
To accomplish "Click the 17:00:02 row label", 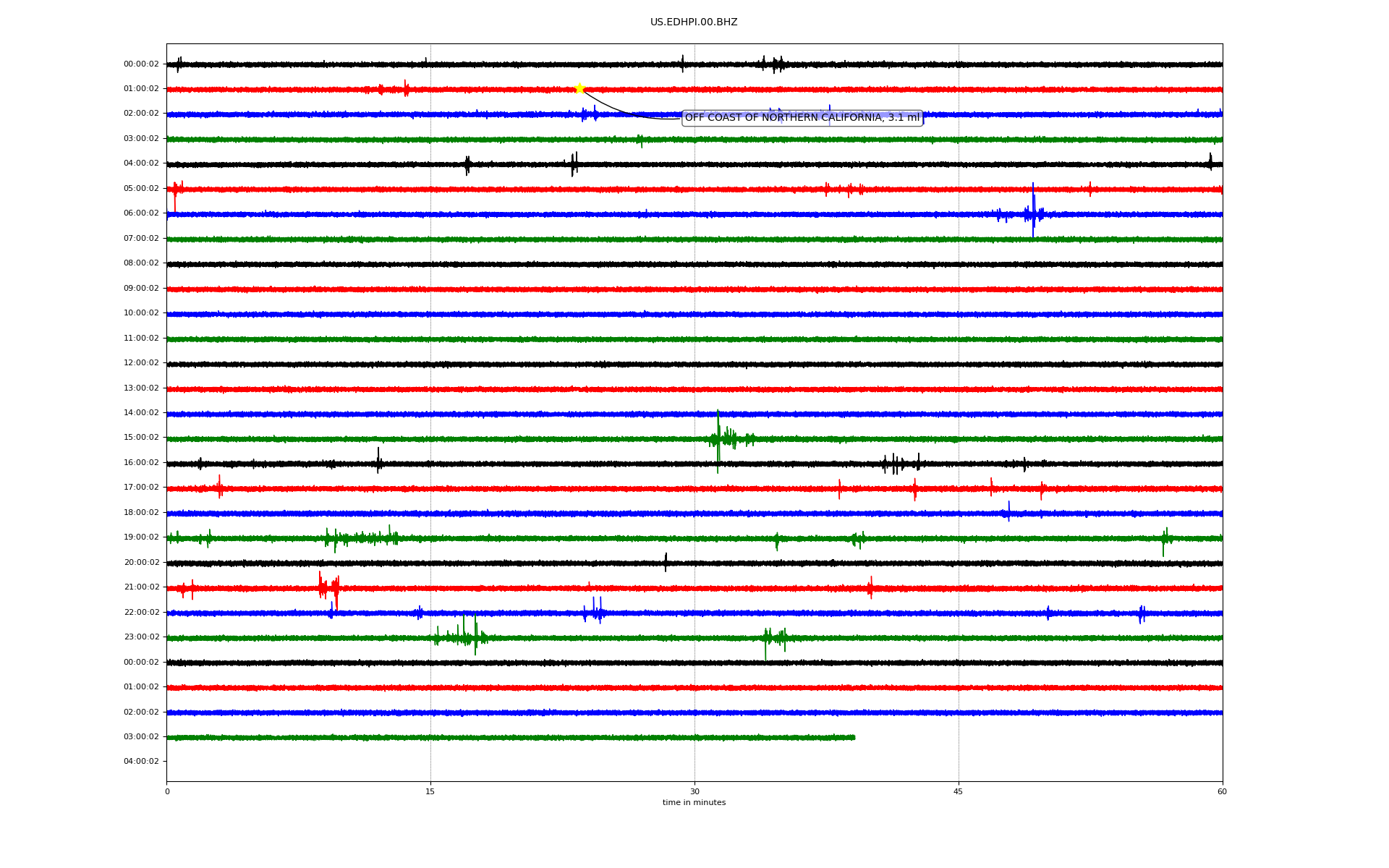I will pyautogui.click(x=141, y=488).
